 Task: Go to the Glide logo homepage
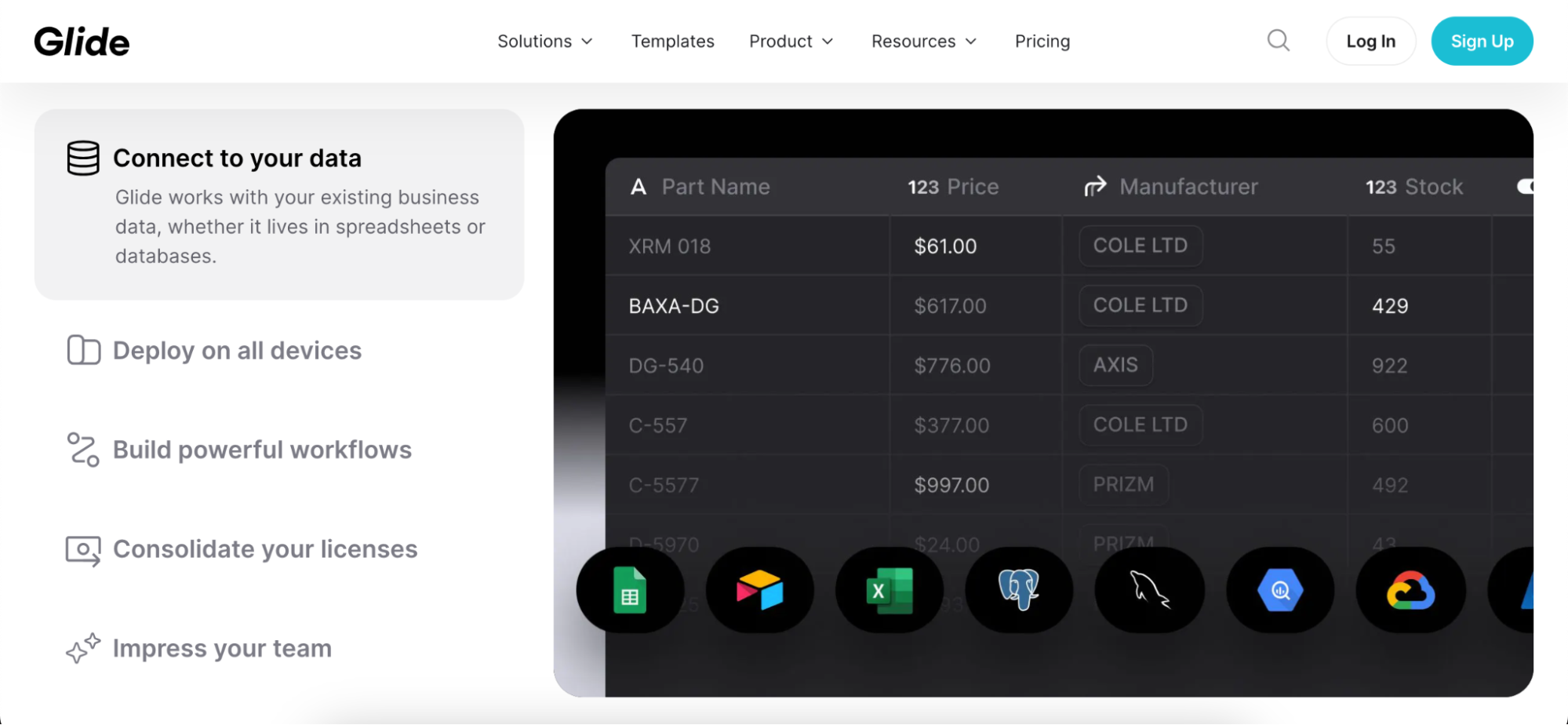tap(82, 42)
